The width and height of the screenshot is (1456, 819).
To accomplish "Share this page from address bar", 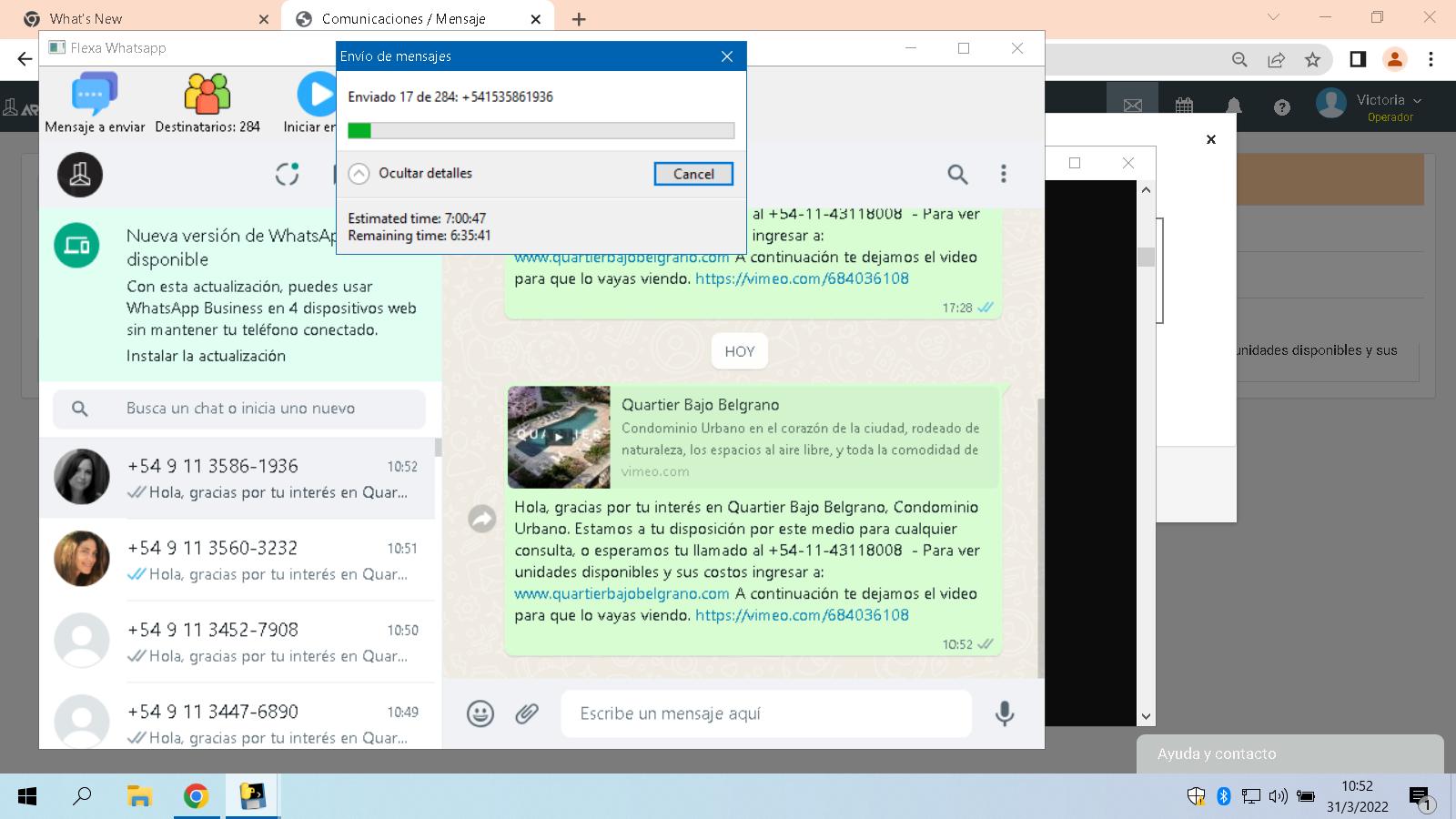I will pyautogui.click(x=1276, y=59).
